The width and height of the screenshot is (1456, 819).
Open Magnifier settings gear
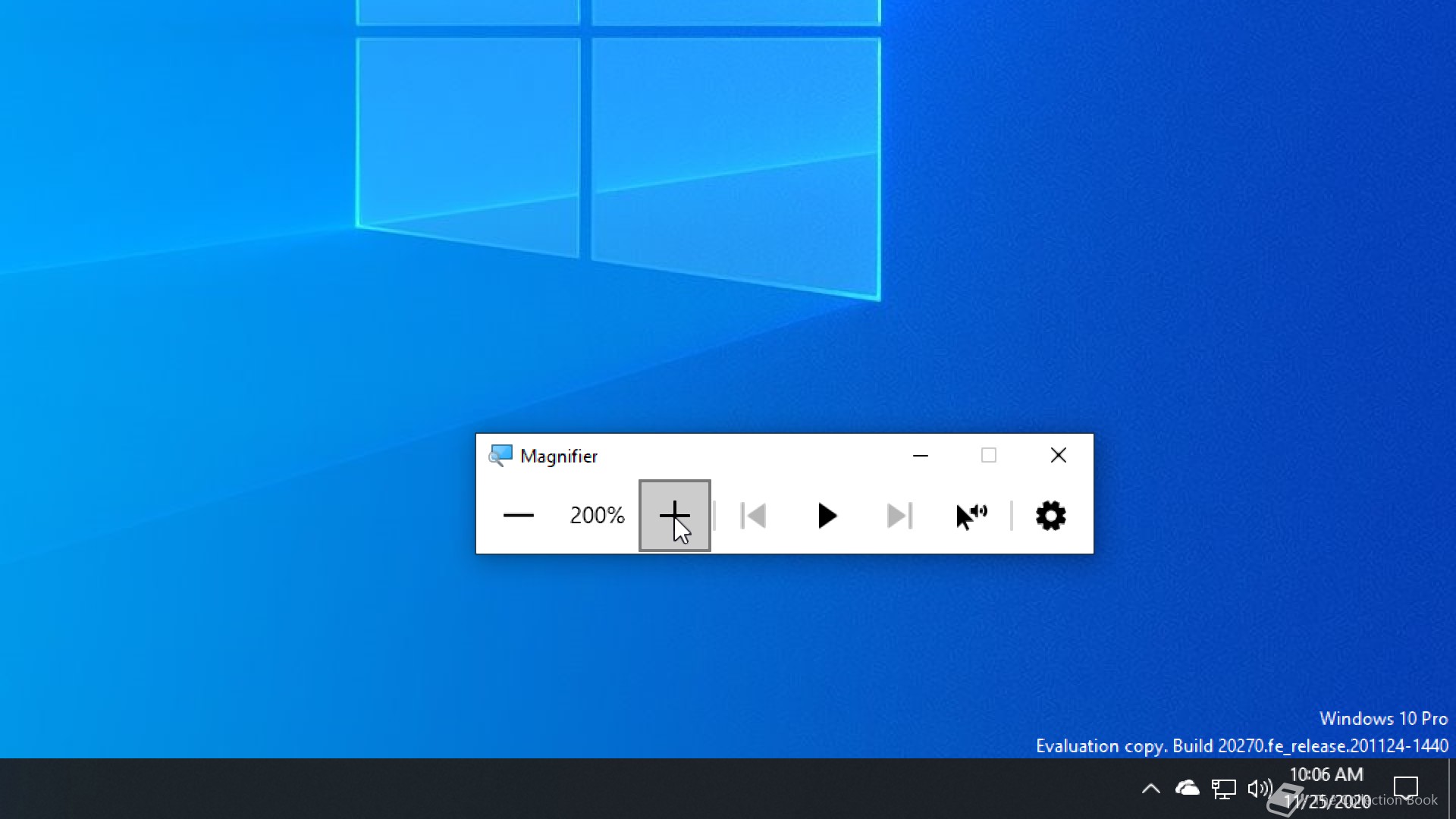coord(1051,516)
